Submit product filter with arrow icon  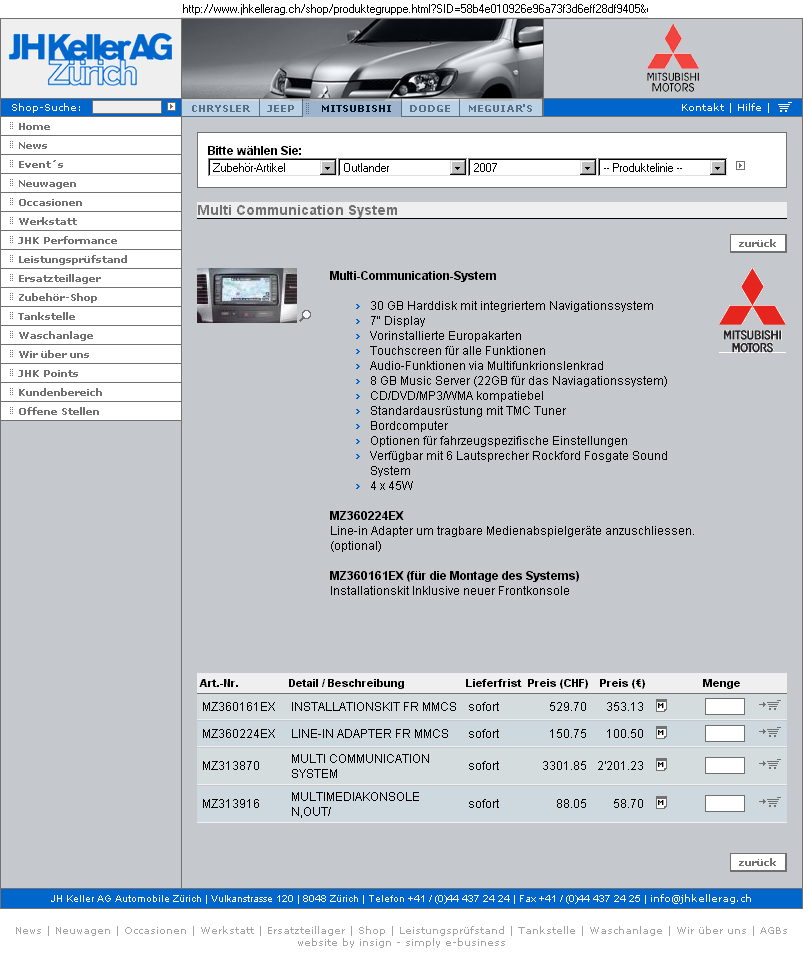(740, 166)
